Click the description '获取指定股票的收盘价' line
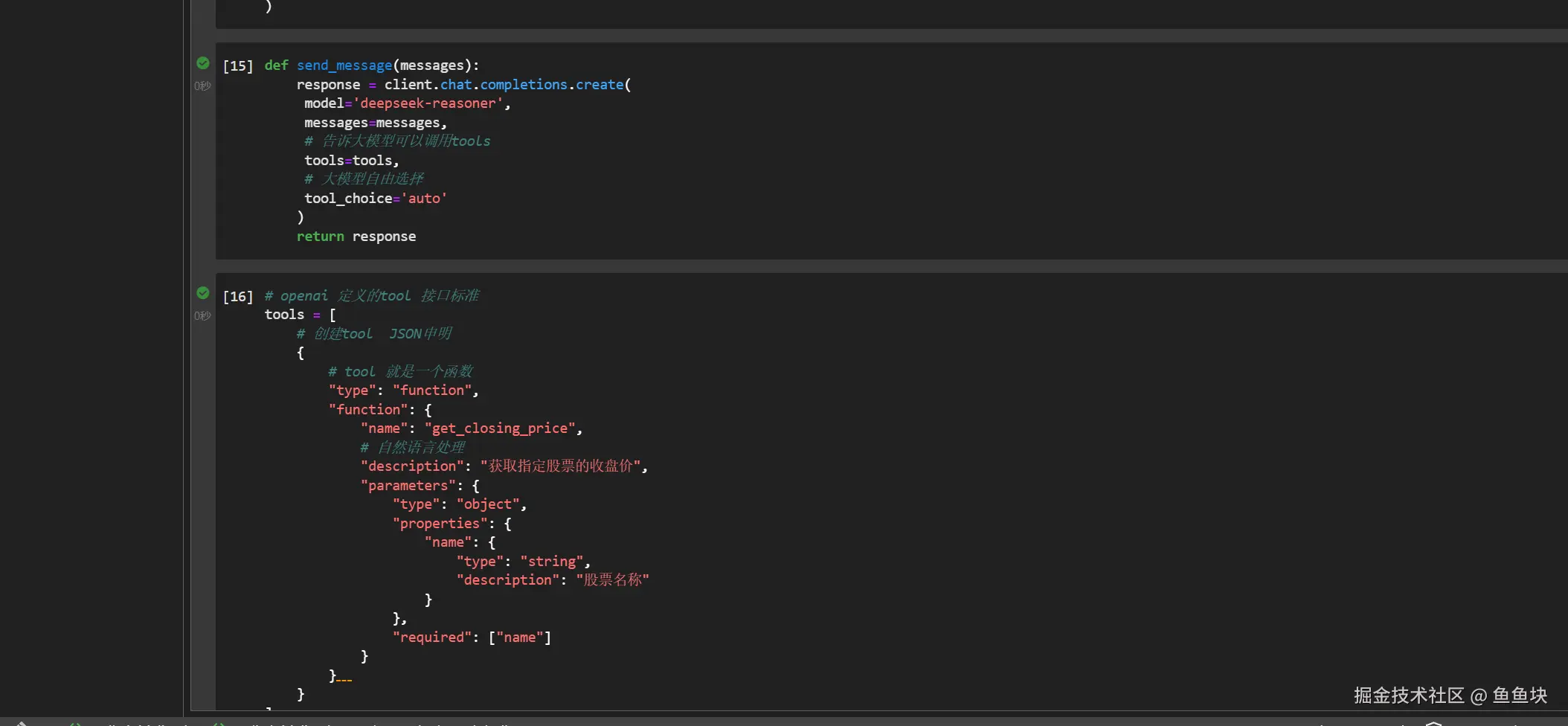 coord(504,466)
